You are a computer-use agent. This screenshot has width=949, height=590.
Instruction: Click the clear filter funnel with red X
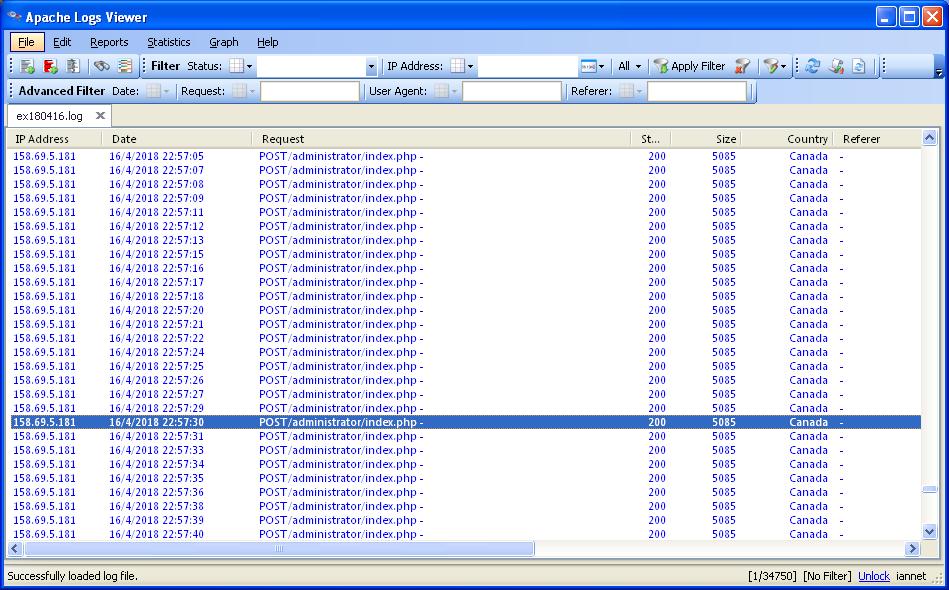[x=742, y=66]
